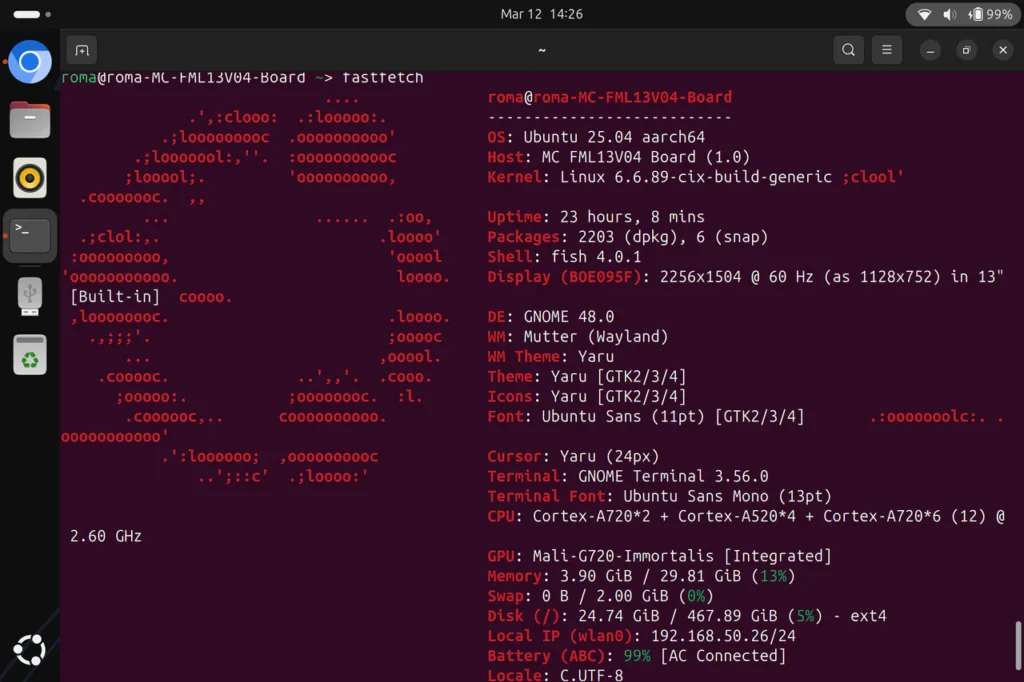The height and width of the screenshot is (682, 1024).
Task: Click the Terminal Font: Ubuntu Sans Mono line
Action: pos(660,496)
